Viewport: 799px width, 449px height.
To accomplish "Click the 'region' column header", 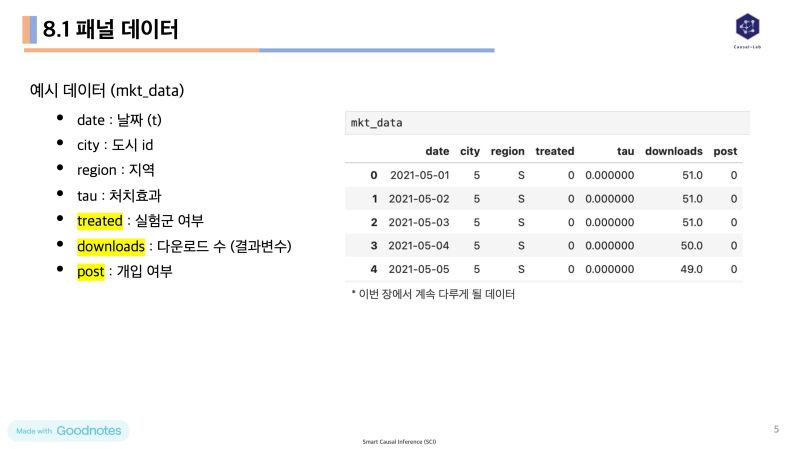I will point(508,151).
